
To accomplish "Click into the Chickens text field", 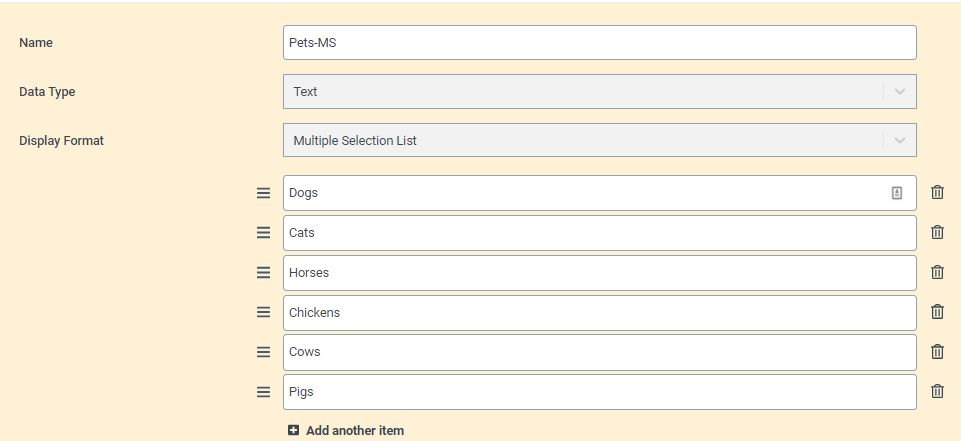I will pyautogui.click(x=599, y=312).
